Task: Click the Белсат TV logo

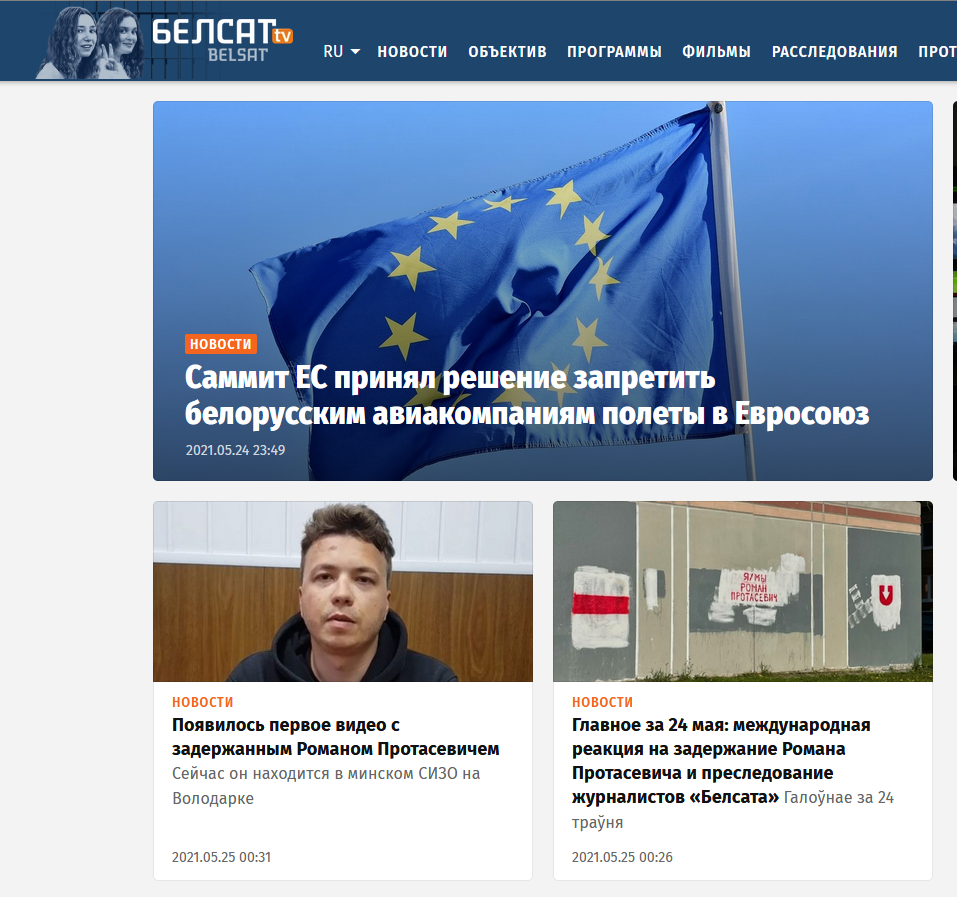Action: [x=222, y=40]
